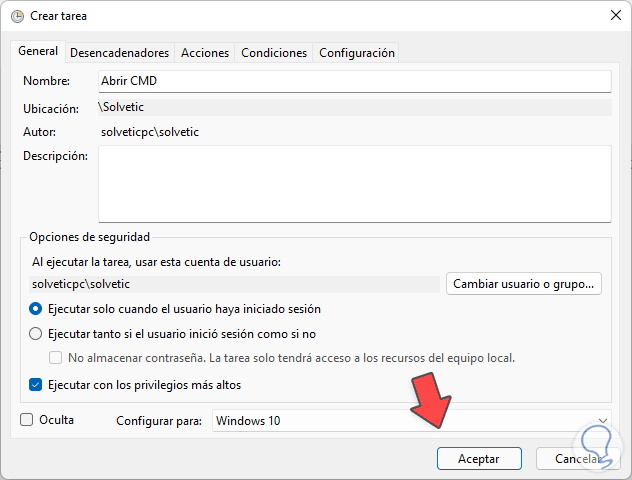Click the Ubicación field showing \Solvetic
The width and height of the screenshot is (632, 480).
354,106
